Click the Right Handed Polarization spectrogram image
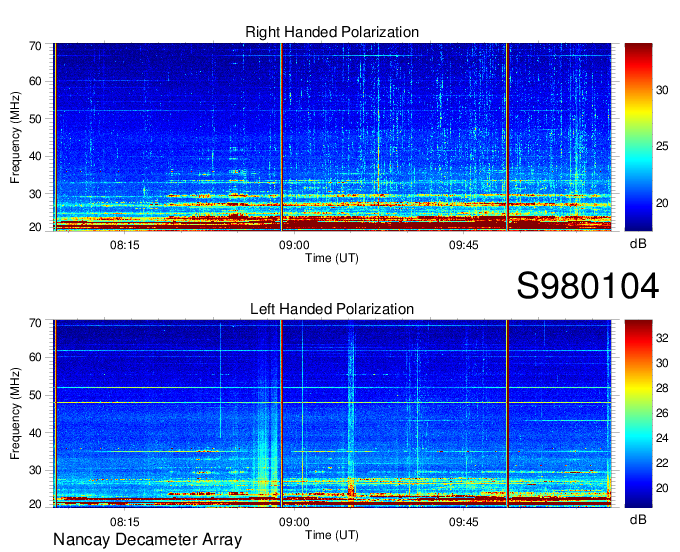This screenshot has width=680, height=552. [x=332, y=137]
